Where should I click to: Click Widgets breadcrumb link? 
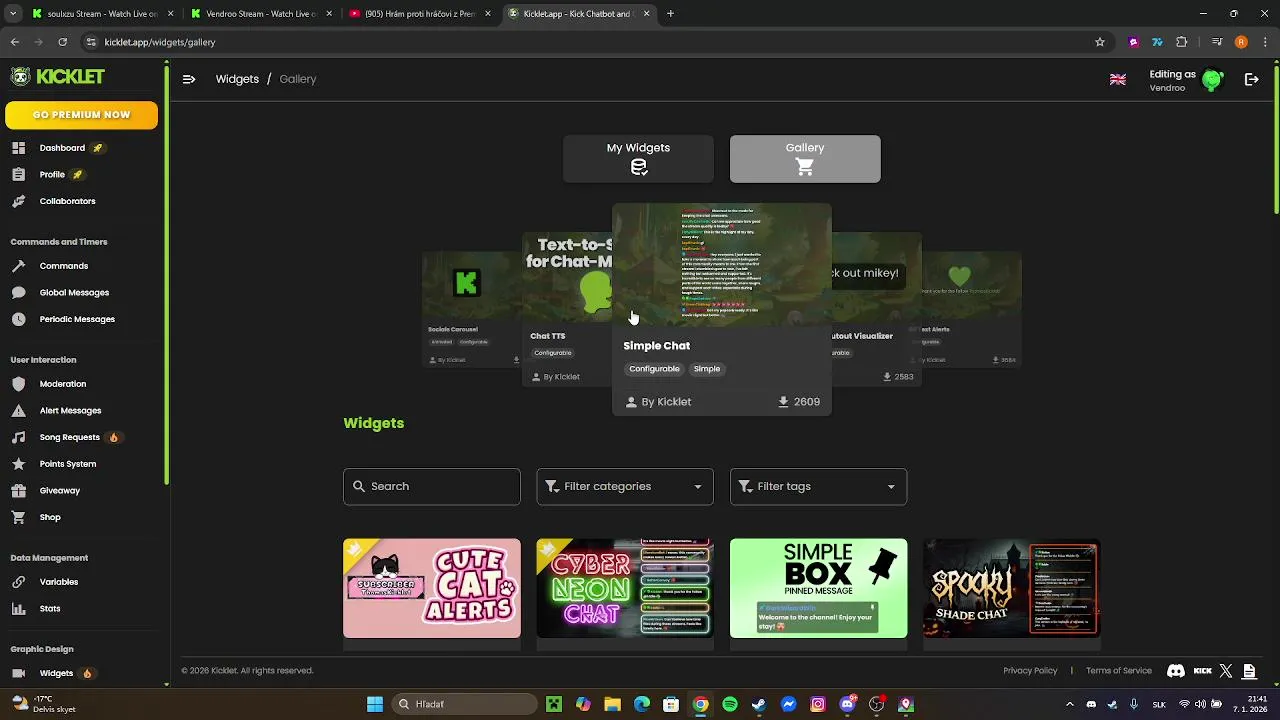pos(237,79)
